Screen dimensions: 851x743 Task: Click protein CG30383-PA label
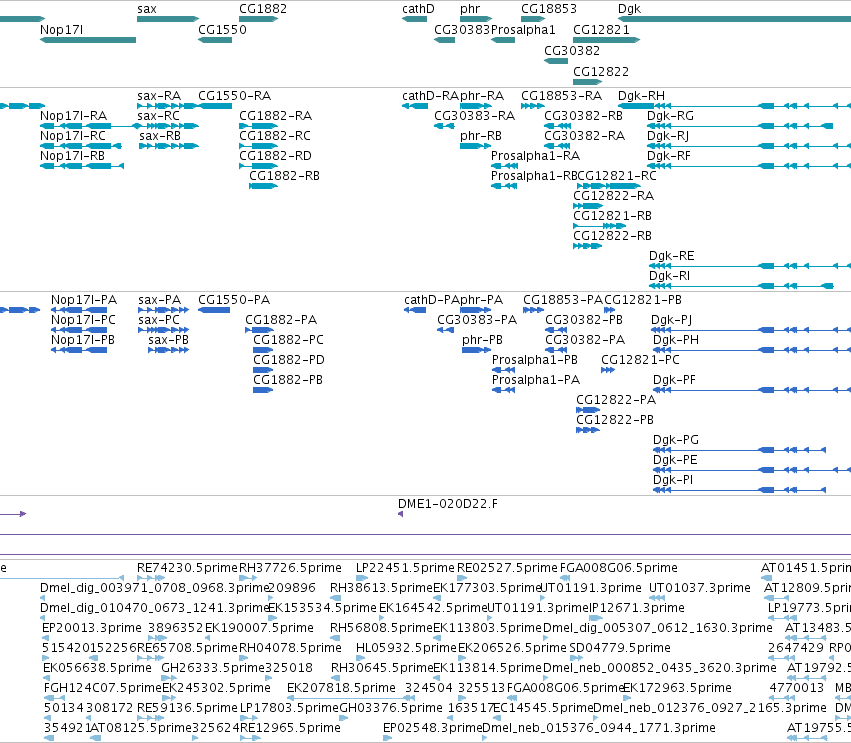tap(477, 320)
